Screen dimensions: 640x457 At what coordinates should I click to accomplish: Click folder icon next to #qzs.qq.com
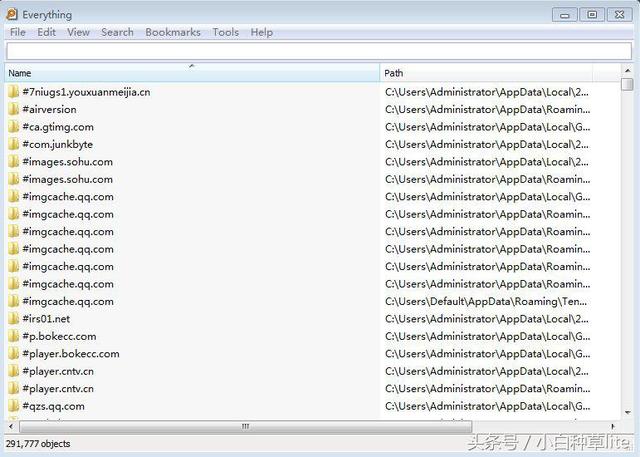tap(13, 406)
